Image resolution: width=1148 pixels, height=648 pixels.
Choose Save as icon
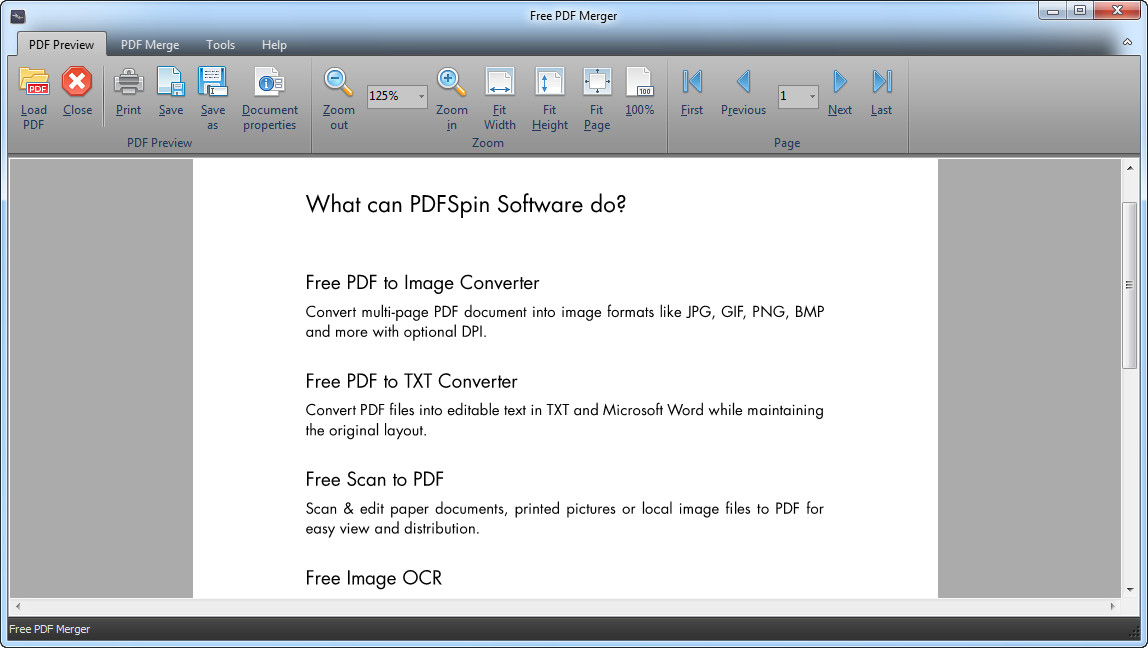coord(213,99)
